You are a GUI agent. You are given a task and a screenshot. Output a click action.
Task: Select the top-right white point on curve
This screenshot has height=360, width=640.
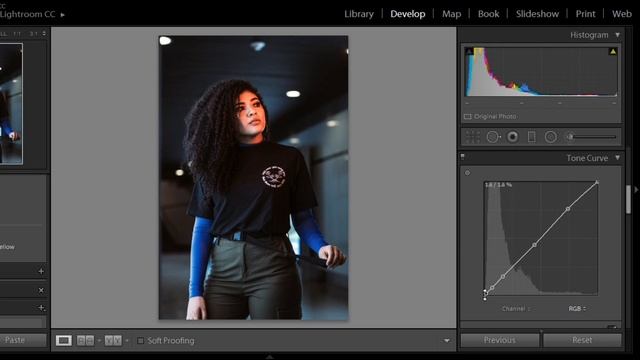click(597, 182)
